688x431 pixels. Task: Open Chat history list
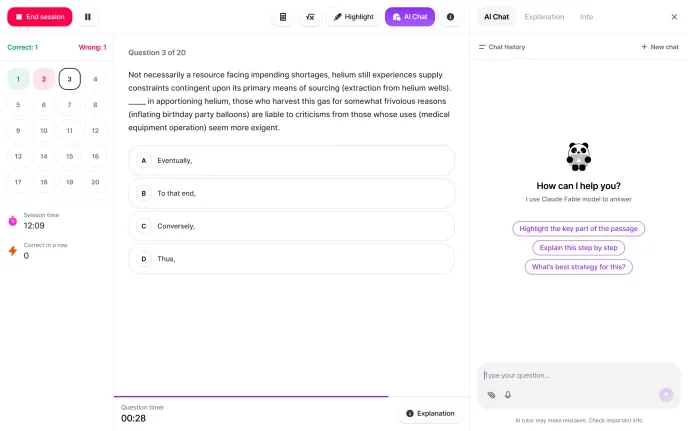pyautogui.click(x=502, y=47)
